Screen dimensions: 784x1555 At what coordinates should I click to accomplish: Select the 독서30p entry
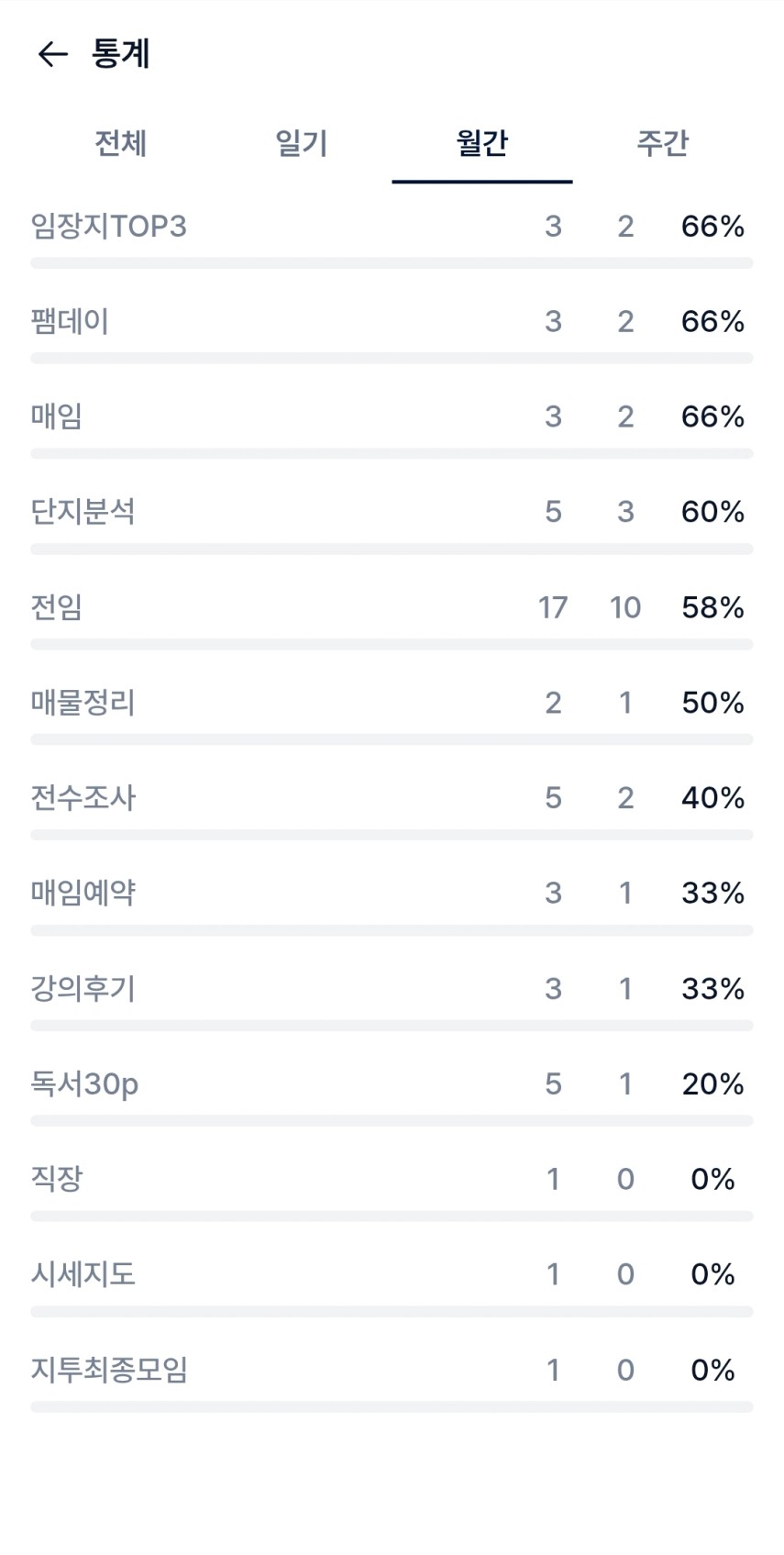tap(84, 1083)
